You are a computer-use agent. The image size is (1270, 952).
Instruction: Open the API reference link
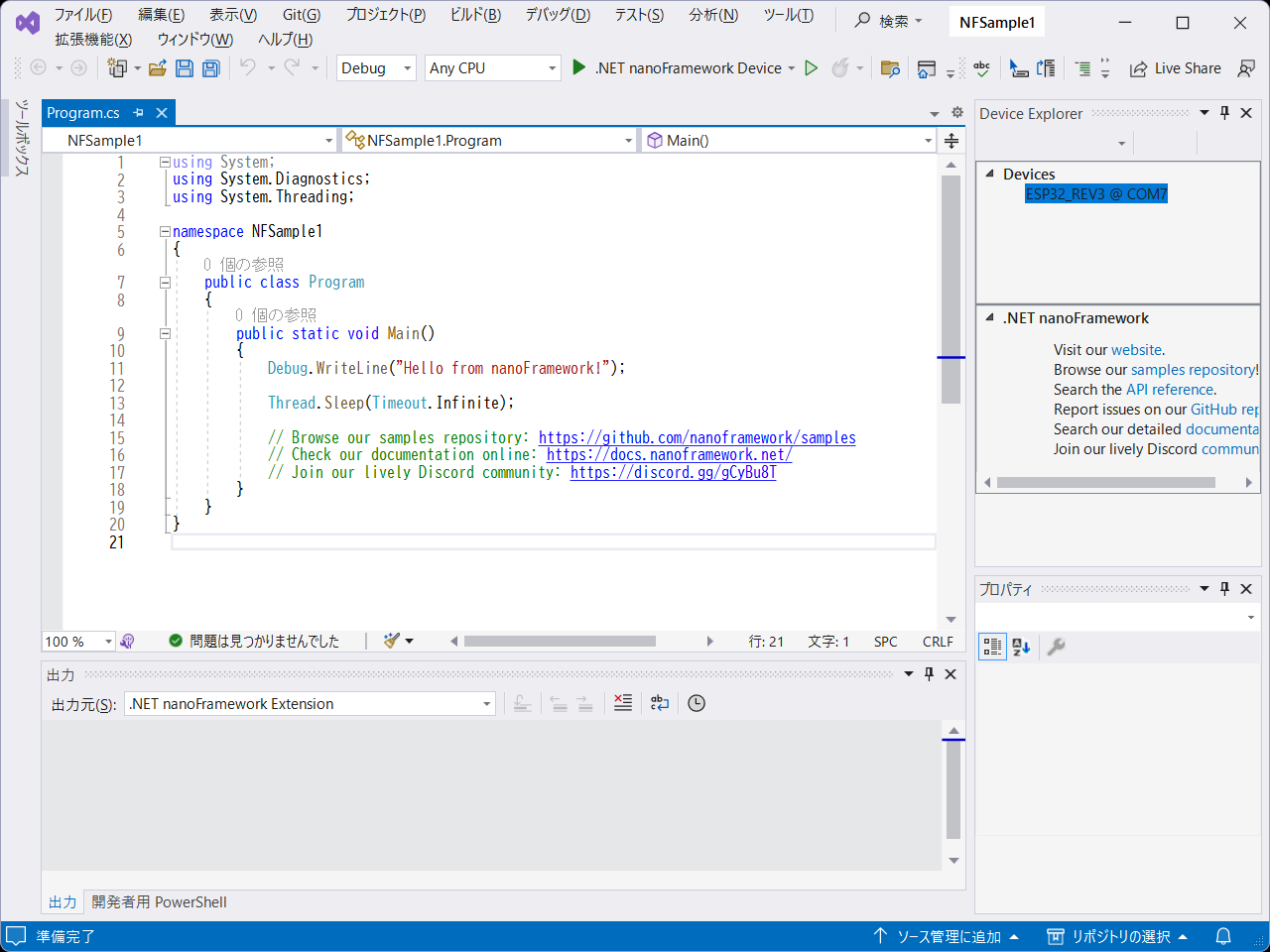click(x=1170, y=390)
